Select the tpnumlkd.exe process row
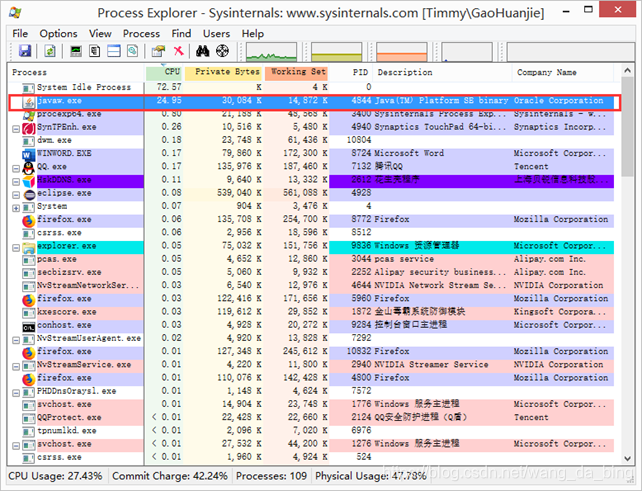The height and width of the screenshot is (491, 642). click(311, 430)
